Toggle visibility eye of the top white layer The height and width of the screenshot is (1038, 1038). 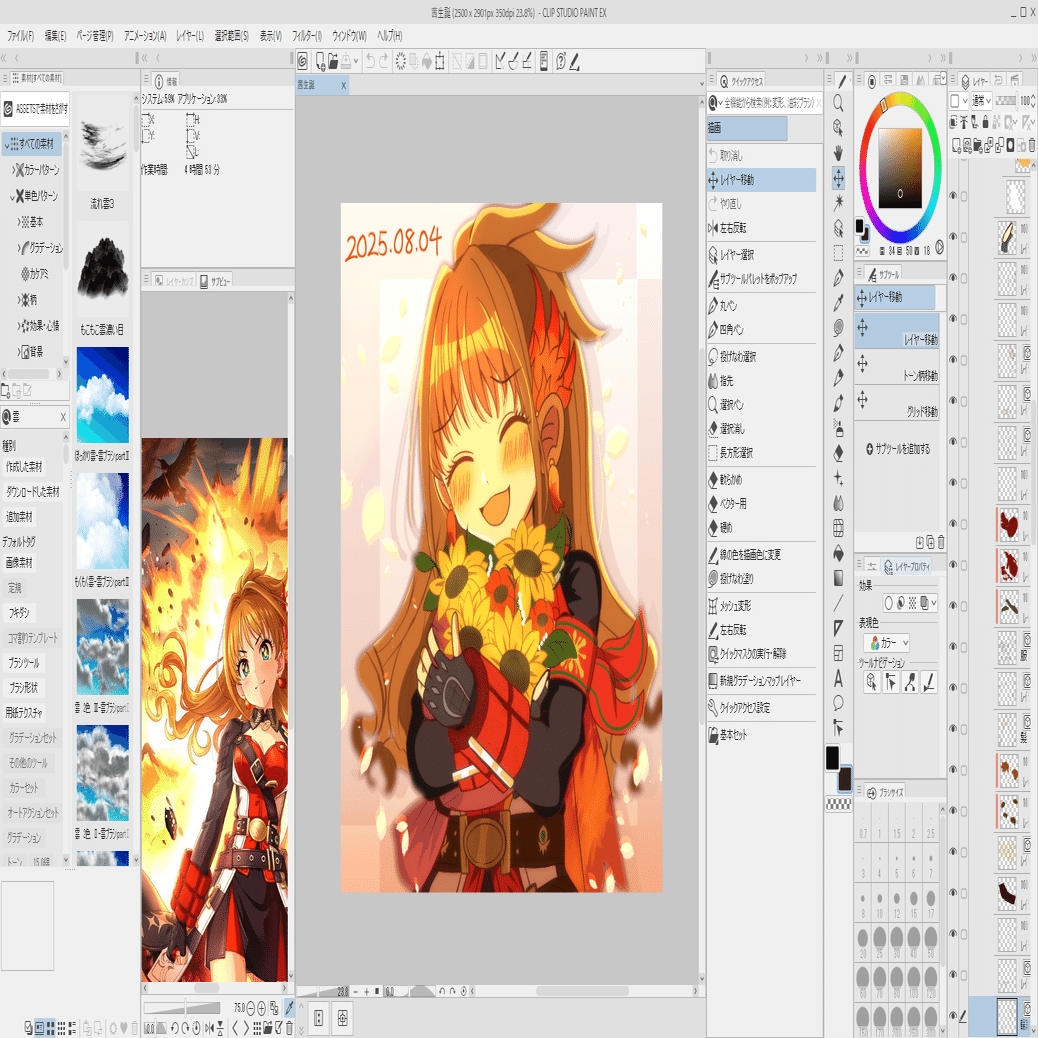953,196
